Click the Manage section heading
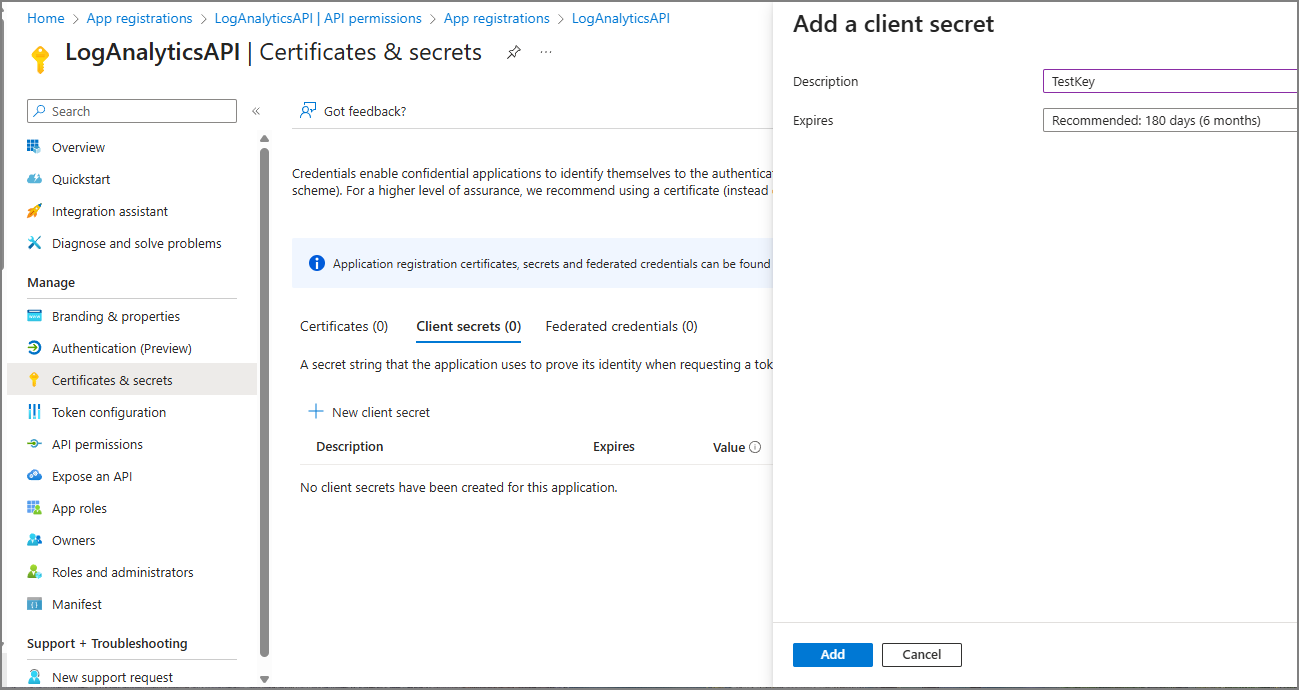 (x=51, y=283)
